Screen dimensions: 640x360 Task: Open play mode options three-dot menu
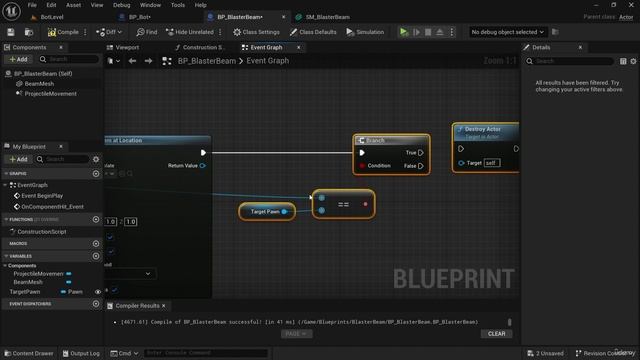point(452,32)
